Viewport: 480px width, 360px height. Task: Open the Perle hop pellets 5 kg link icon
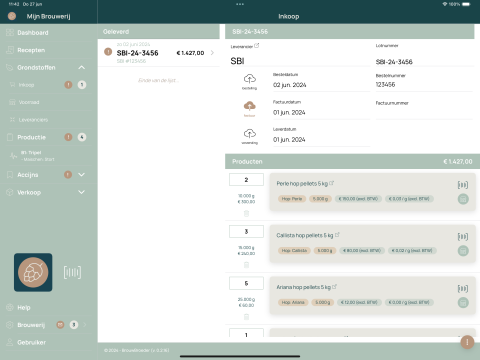click(332, 183)
